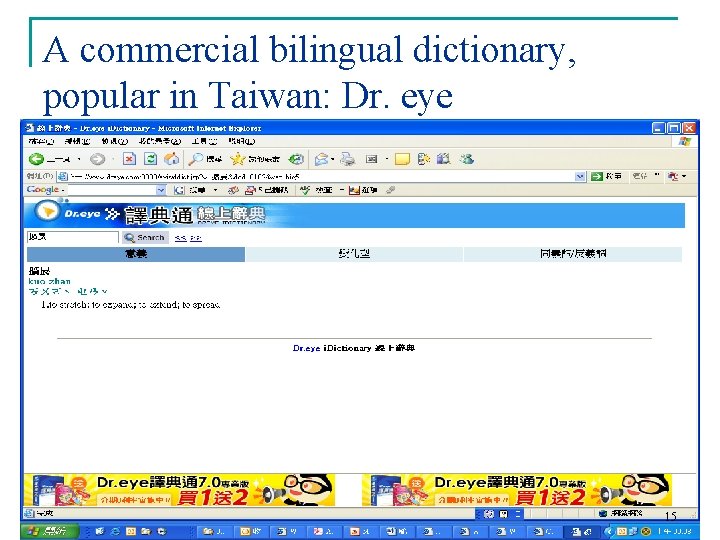Click Google toolbar highlight pen icon
Viewport: 720px width, 540px height.
pos(390,190)
